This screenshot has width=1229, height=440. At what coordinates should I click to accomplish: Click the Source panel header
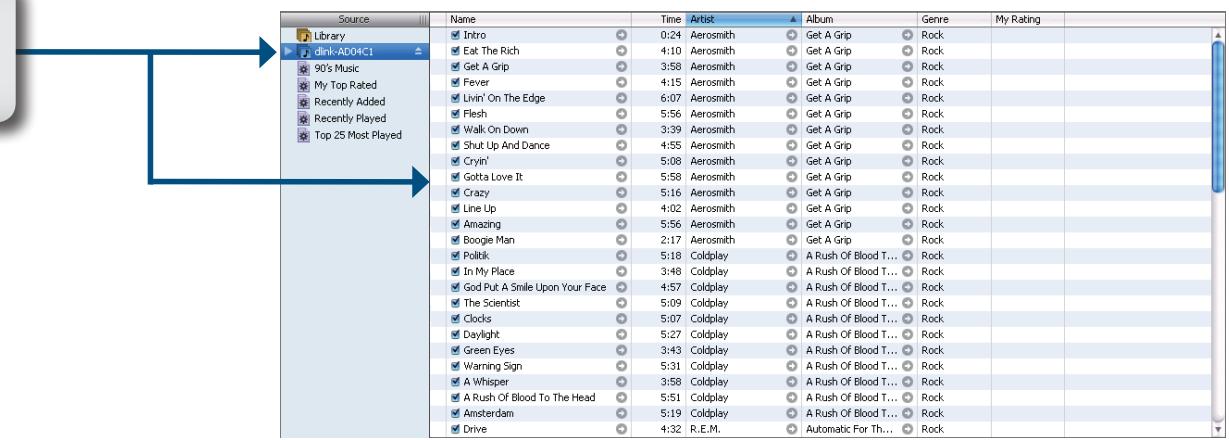click(x=355, y=19)
